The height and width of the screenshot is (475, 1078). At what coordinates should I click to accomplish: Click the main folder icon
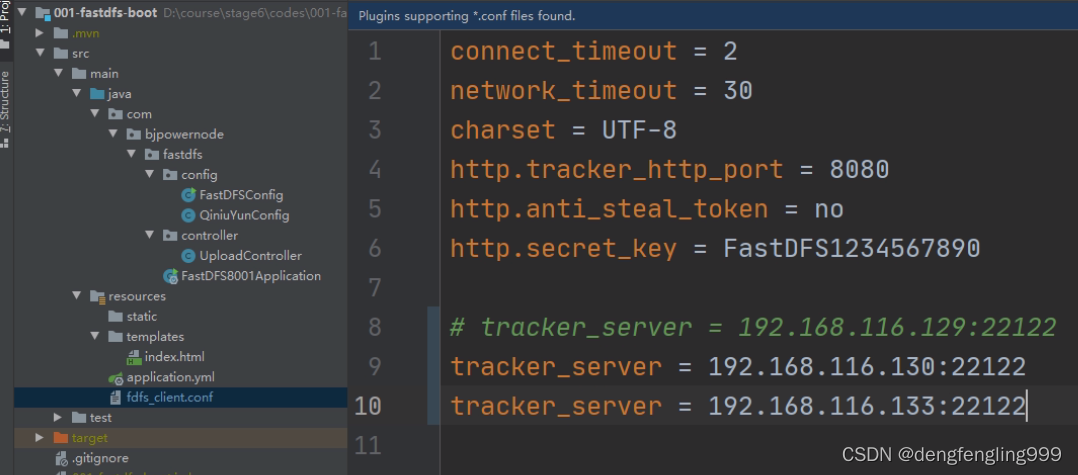[79, 74]
